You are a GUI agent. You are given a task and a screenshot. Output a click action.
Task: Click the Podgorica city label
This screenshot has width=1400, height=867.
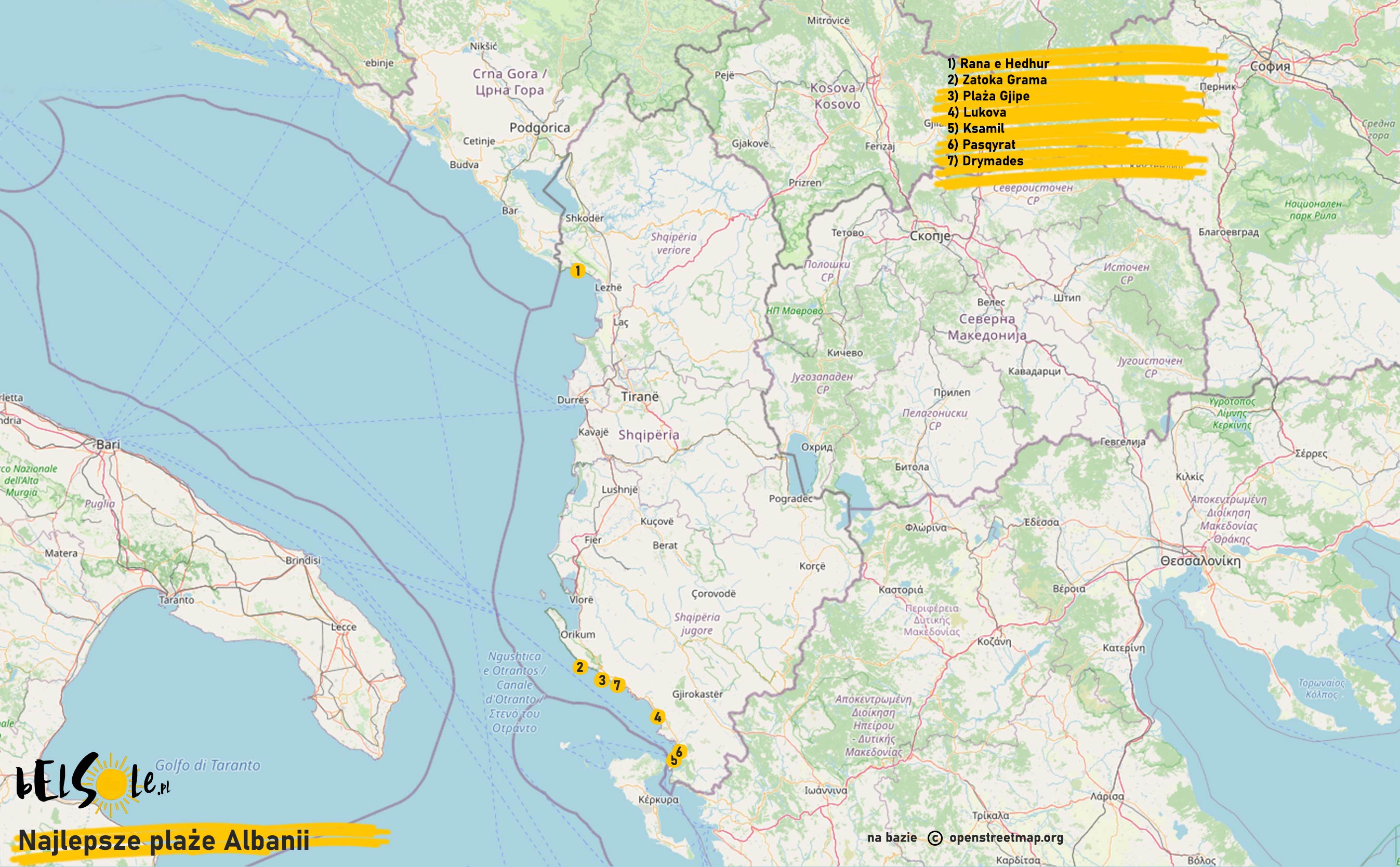540,128
